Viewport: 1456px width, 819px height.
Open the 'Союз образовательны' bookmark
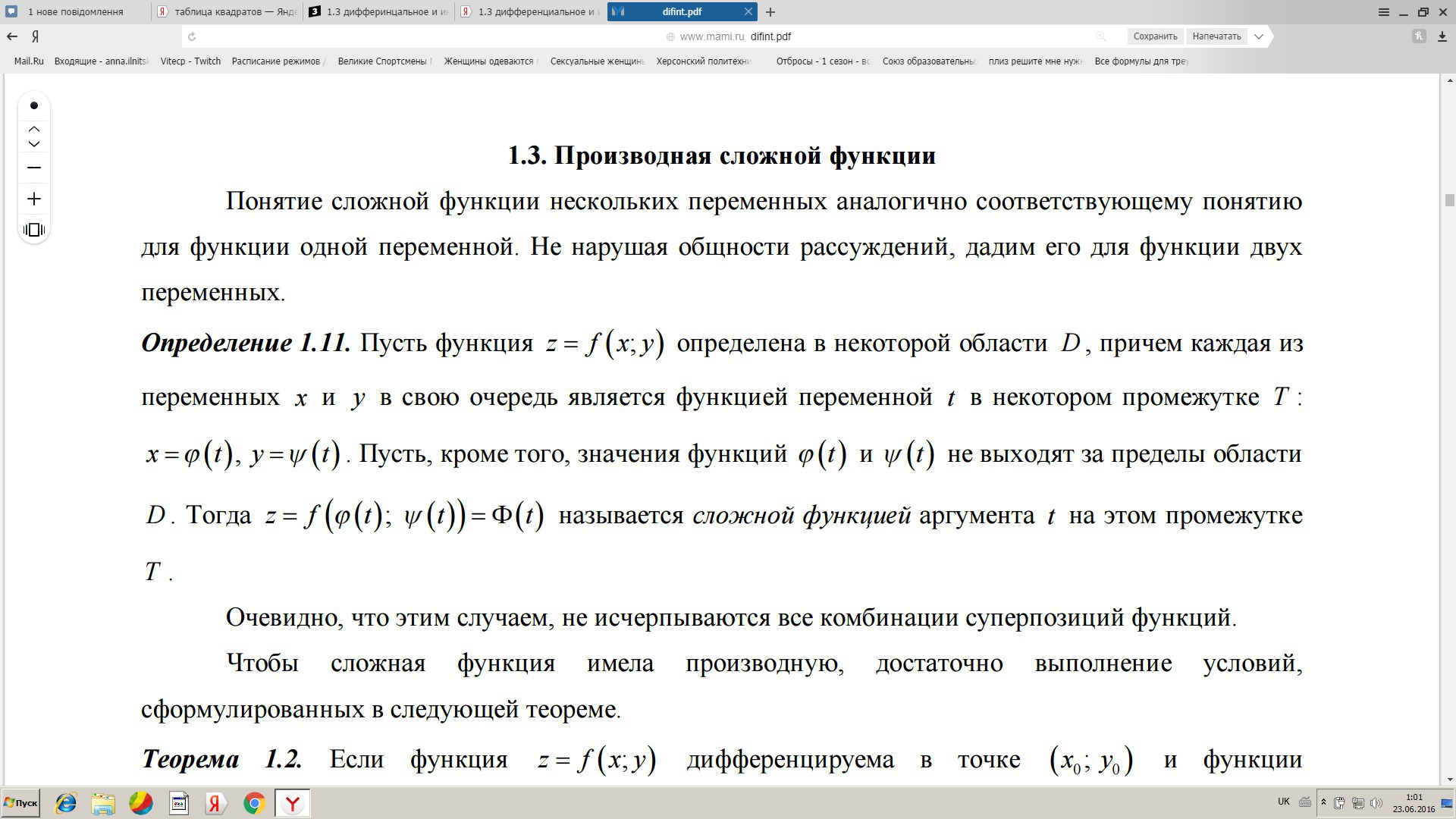pyautogui.click(x=929, y=61)
